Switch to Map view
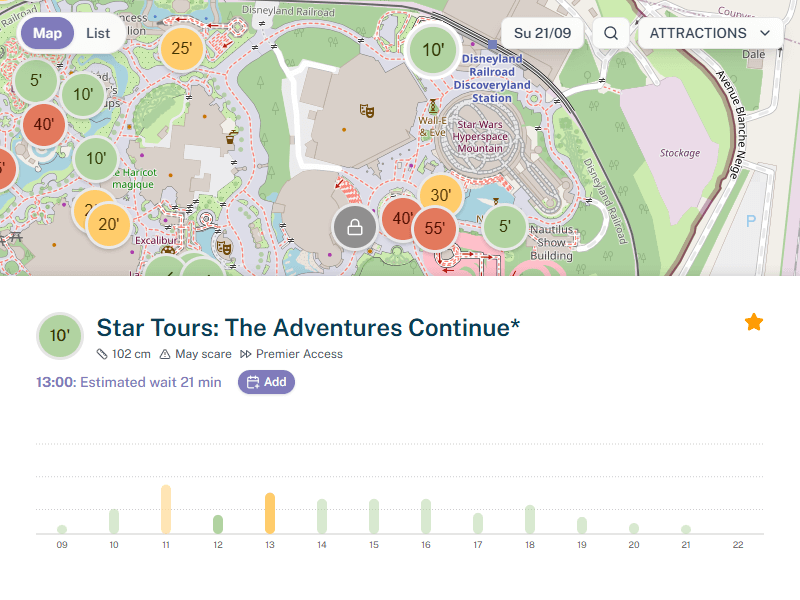This screenshot has height=600, width=800. click(x=46, y=33)
